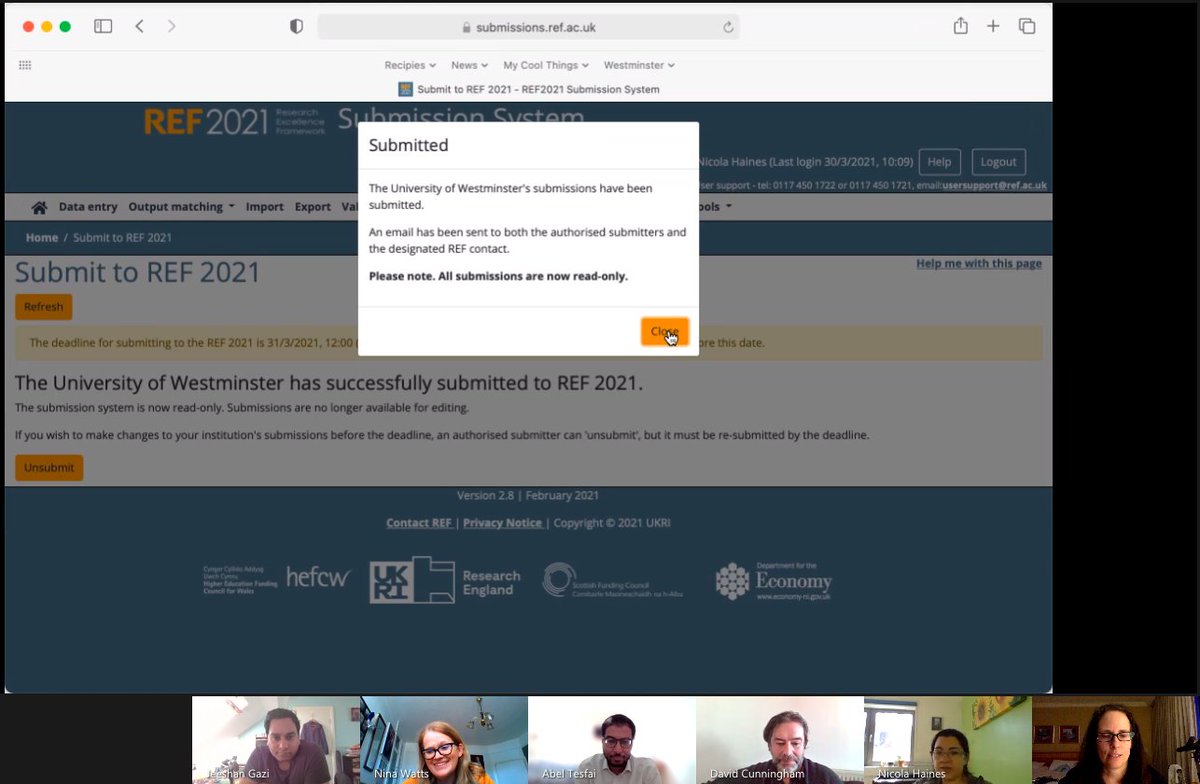Select Nina Watts' video thumbnail
The height and width of the screenshot is (784, 1200).
pos(444,740)
